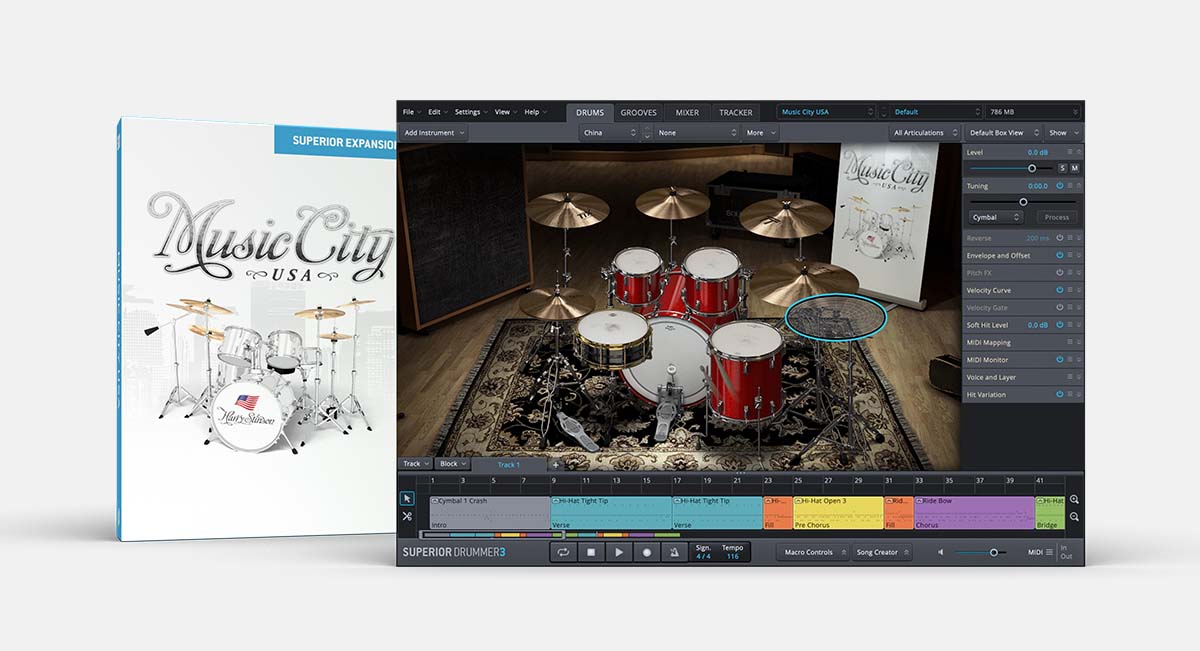Start playback with play button
1200x651 pixels.
pos(619,552)
